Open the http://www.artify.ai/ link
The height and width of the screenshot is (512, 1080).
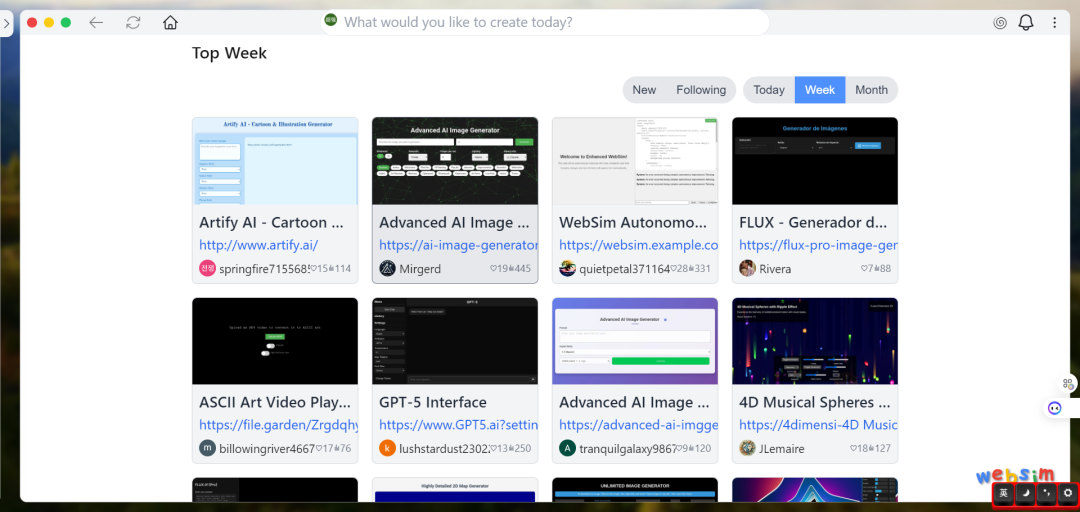click(259, 245)
